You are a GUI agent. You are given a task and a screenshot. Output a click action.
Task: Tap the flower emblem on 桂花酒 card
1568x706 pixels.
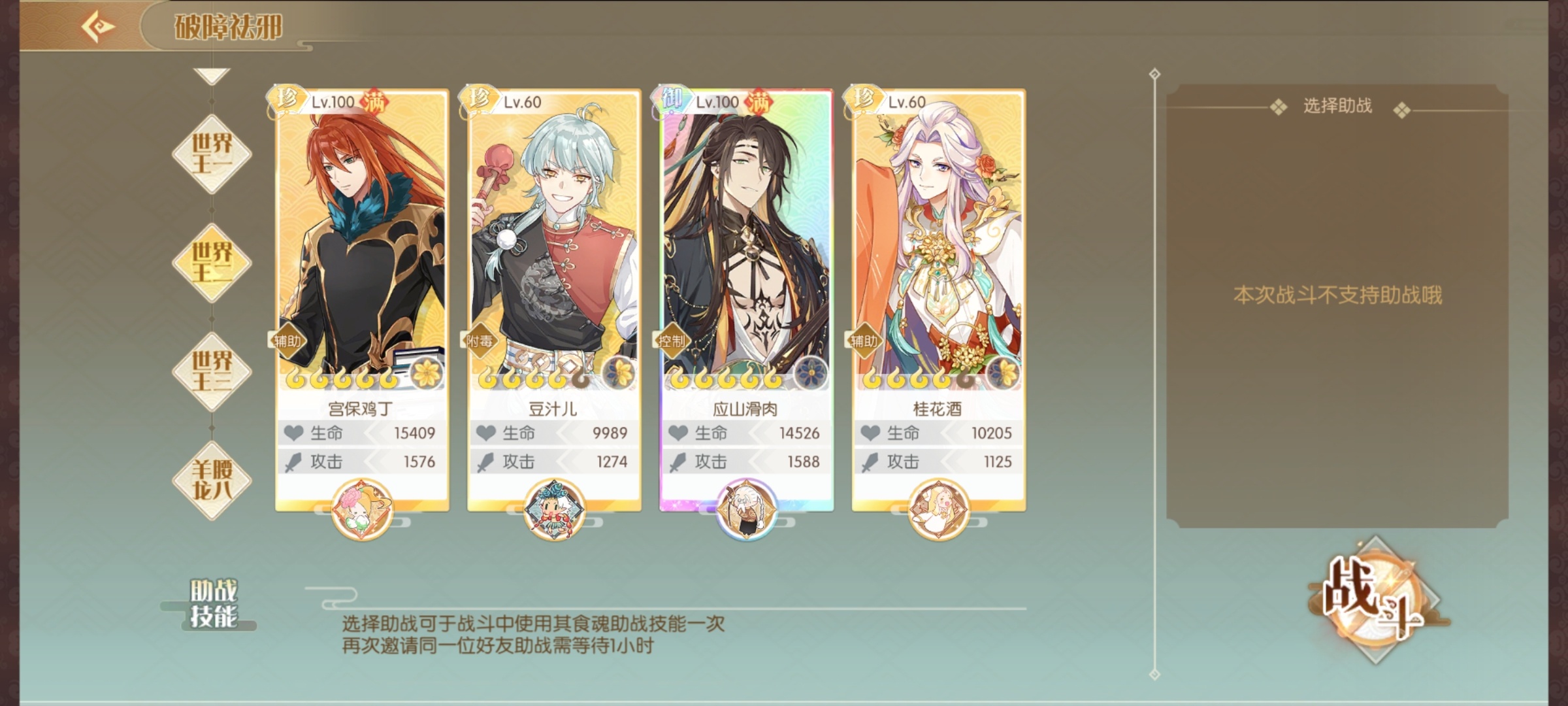pos(1004,373)
